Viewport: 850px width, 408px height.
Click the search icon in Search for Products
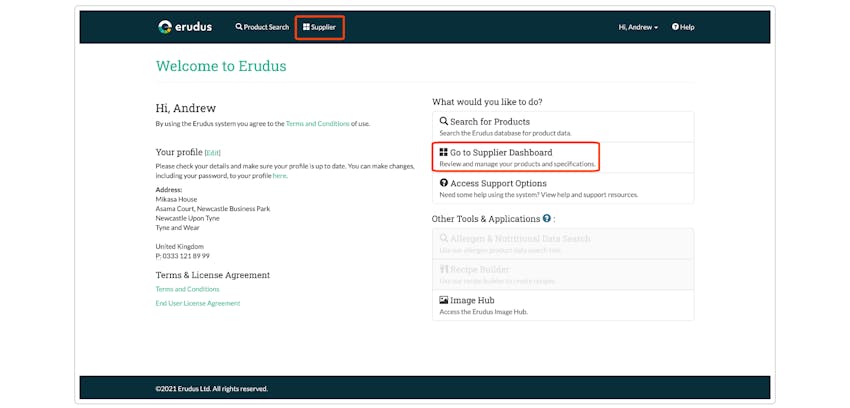pos(443,121)
